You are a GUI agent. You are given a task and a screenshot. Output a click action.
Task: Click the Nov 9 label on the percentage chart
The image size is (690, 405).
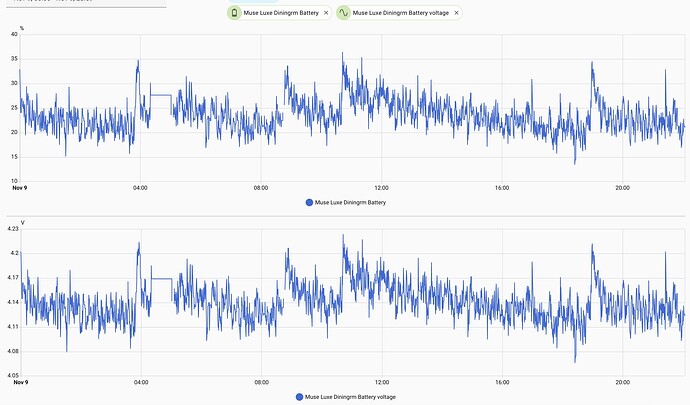19,187
